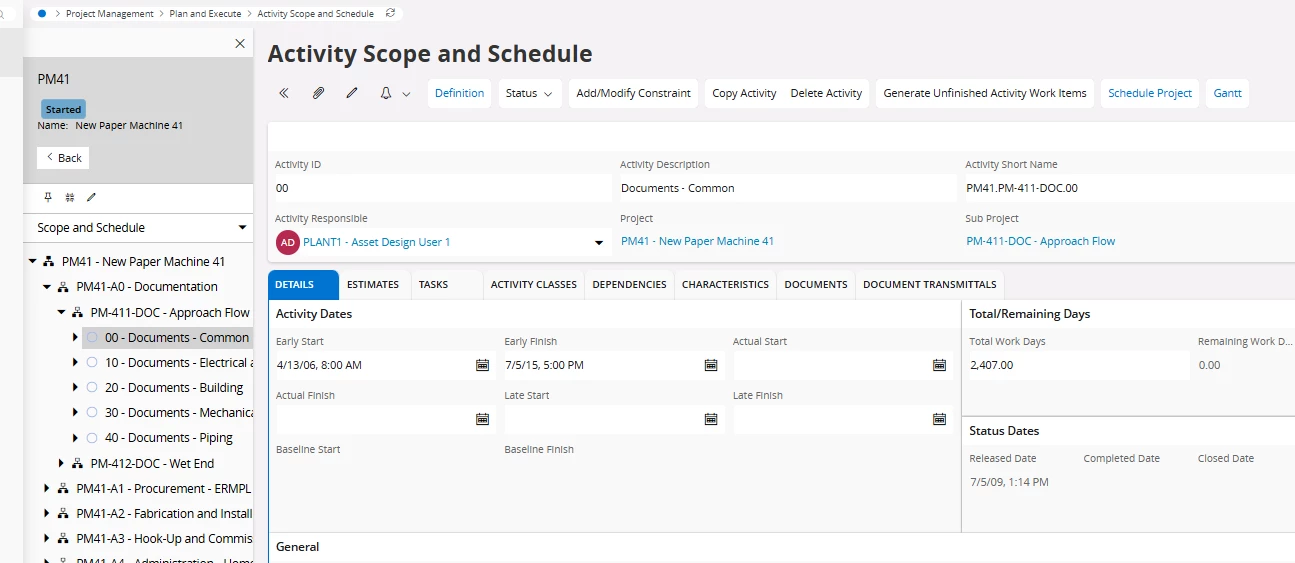Click Generate Unfinished Activity Work Items
Image resolution: width=1295 pixels, height=563 pixels.
pos(985,93)
